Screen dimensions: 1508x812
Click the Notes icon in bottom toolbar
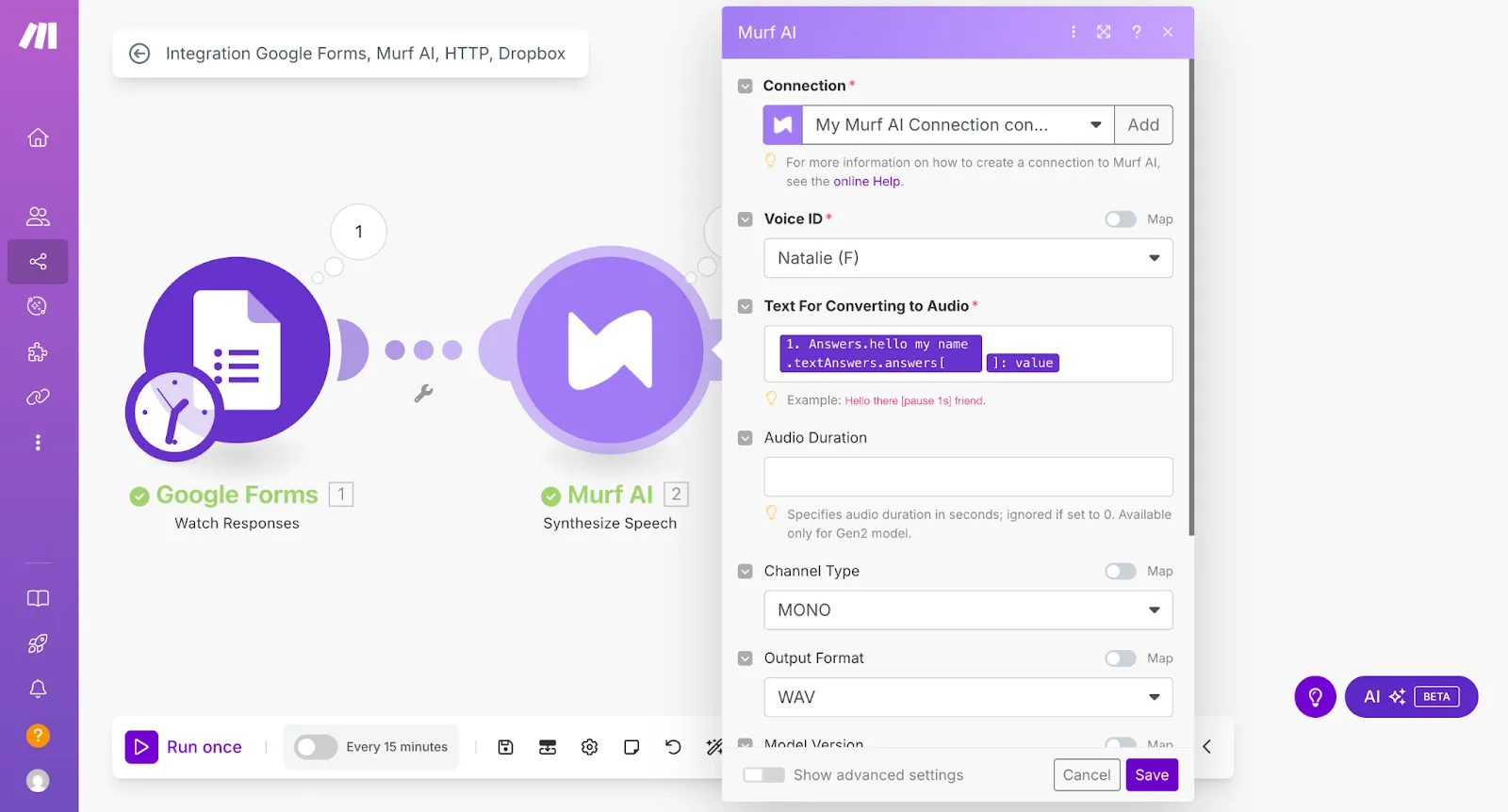pyautogui.click(x=631, y=747)
